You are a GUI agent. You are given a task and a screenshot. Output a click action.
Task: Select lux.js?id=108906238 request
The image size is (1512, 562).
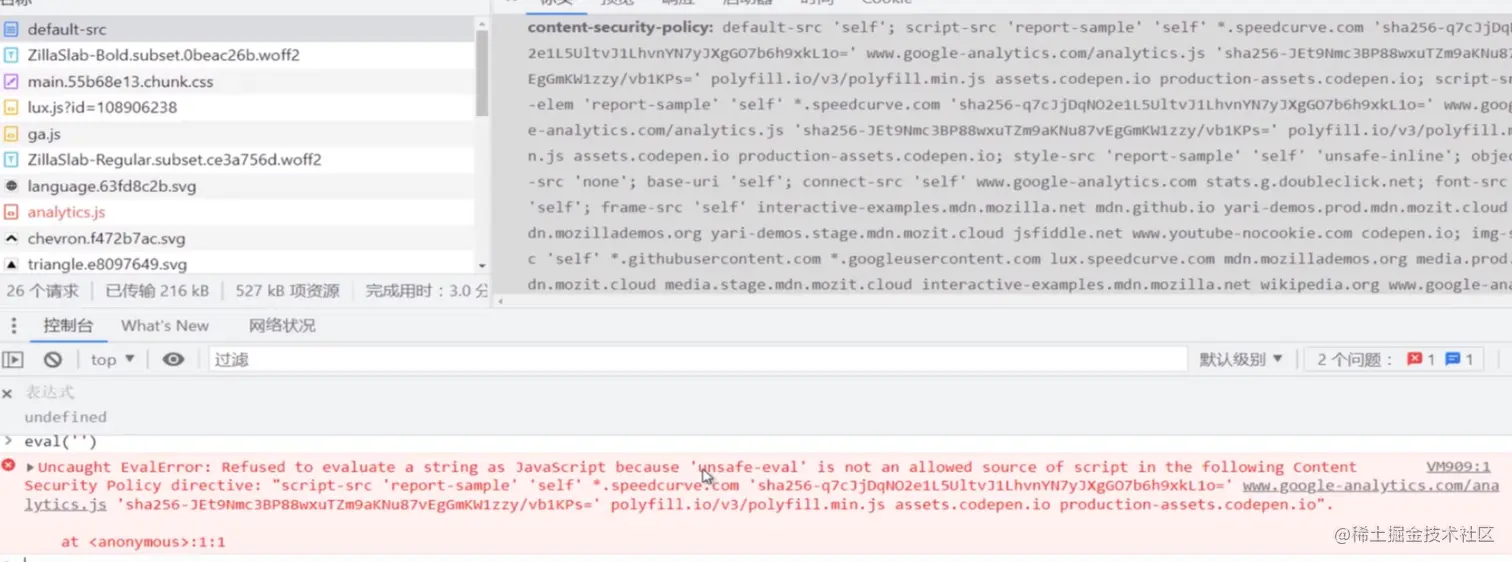[x=238, y=107]
